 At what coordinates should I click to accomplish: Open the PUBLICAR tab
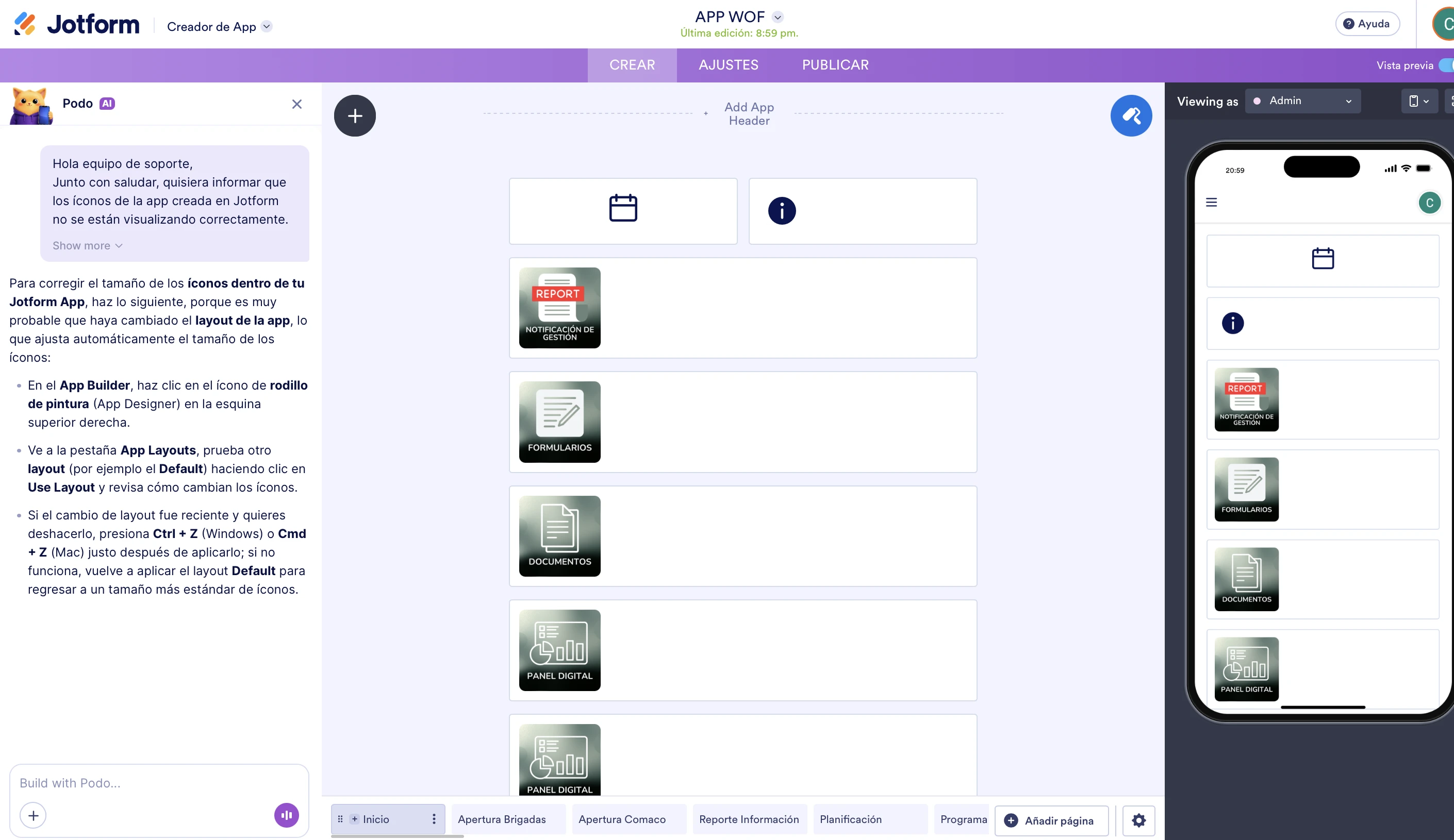[835, 64]
